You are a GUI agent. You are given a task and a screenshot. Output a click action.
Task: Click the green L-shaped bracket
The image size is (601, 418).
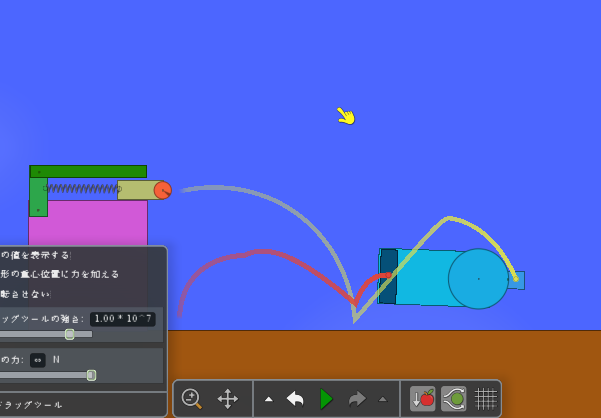pyautogui.click(x=88, y=172)
